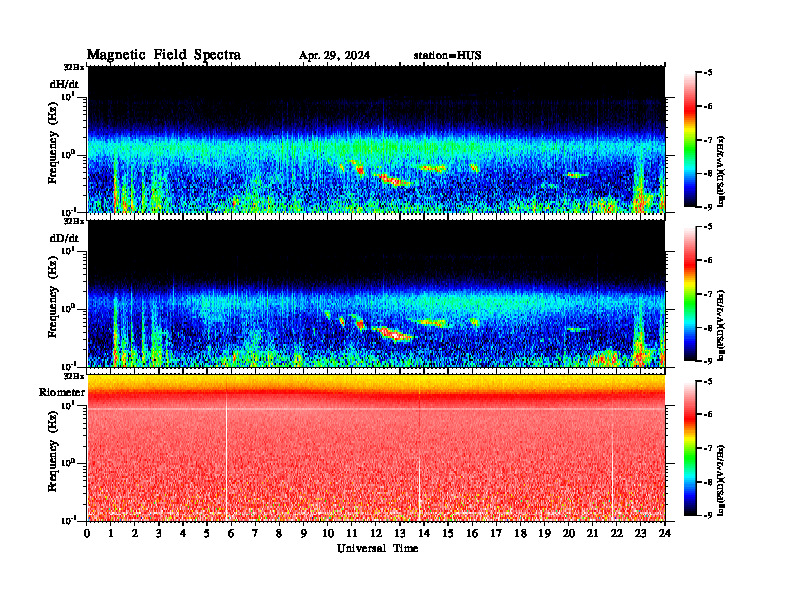Click the color scale bar beside the Riometer panel
This screenshot has height=612, width=792.
tap(690, 448)
